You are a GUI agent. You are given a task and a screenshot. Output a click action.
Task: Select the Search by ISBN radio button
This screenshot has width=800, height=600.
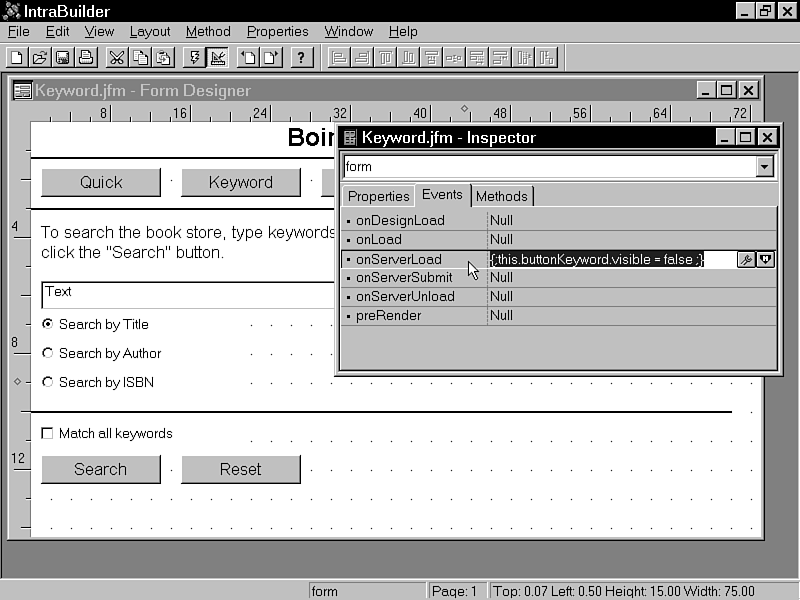(48, 382)
